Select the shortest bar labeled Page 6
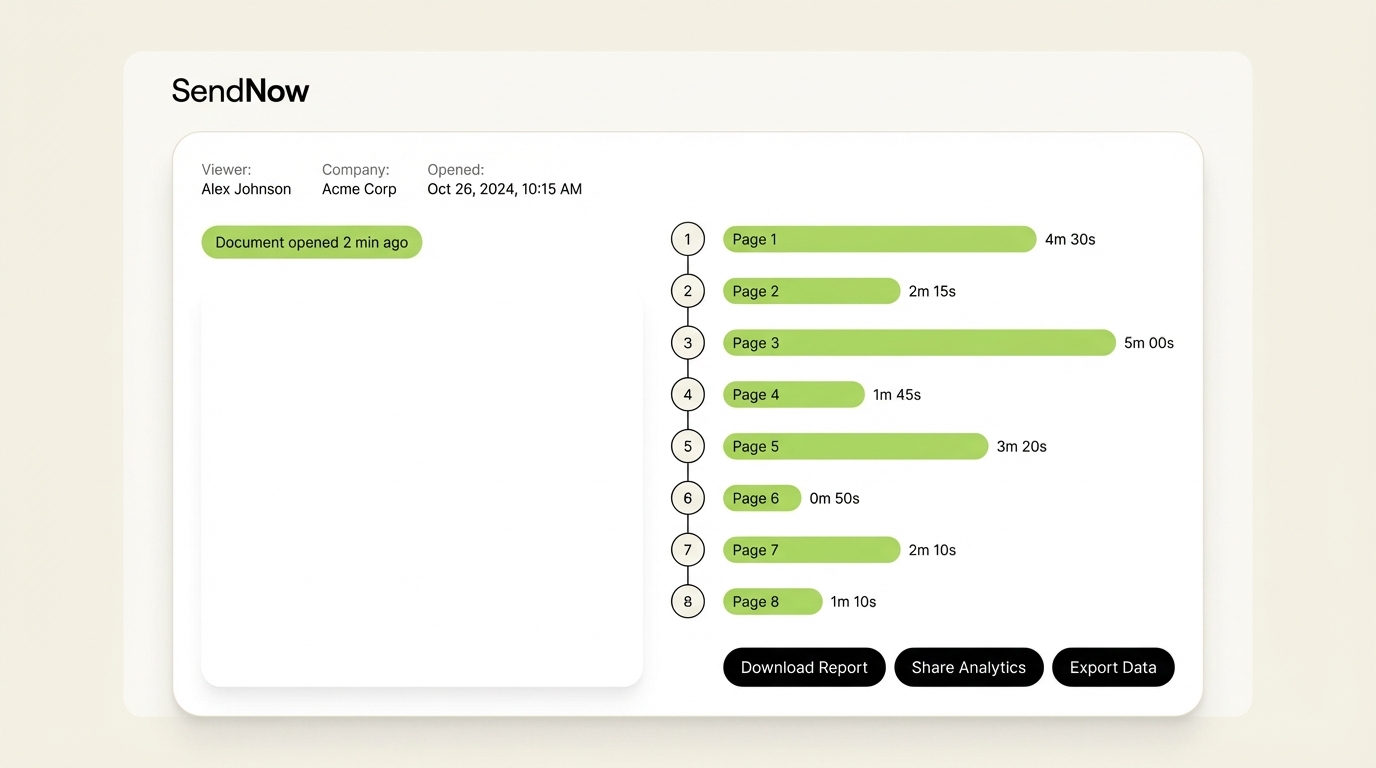The image size is (1376, 768). (x=762, y=497)
